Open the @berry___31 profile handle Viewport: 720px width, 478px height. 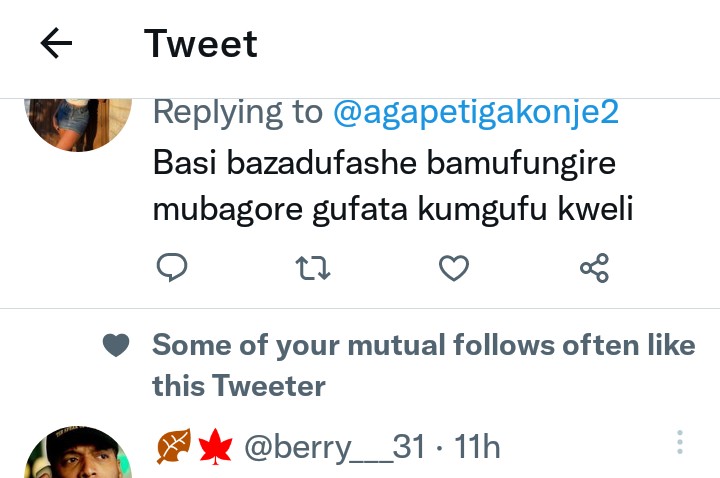(x=336, y=447)
